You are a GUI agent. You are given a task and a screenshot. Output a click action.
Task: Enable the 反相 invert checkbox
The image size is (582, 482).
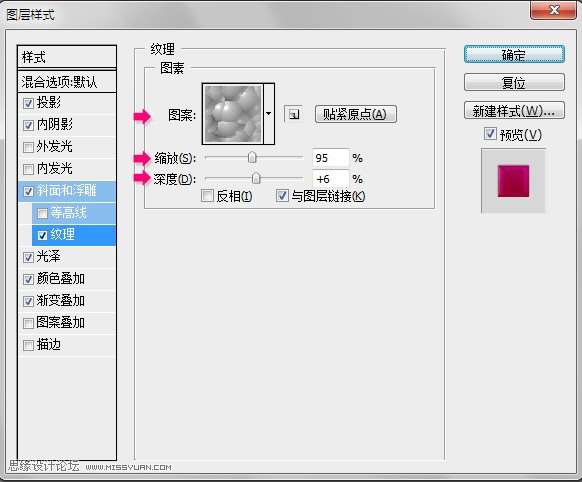207,196
